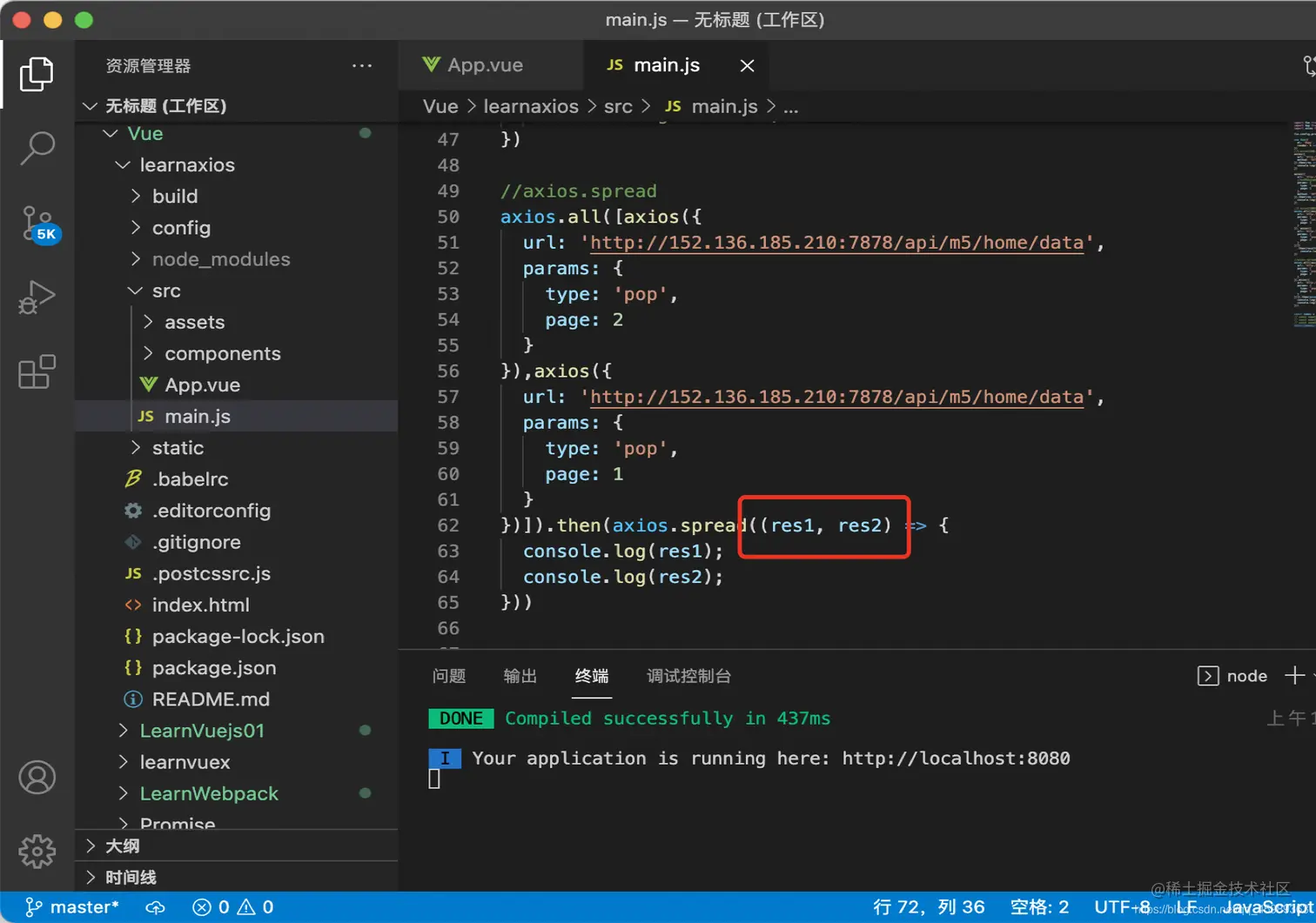The image size is (1316, 923).
Task: Switch to the 问题 panel tab
Action: 449,676
